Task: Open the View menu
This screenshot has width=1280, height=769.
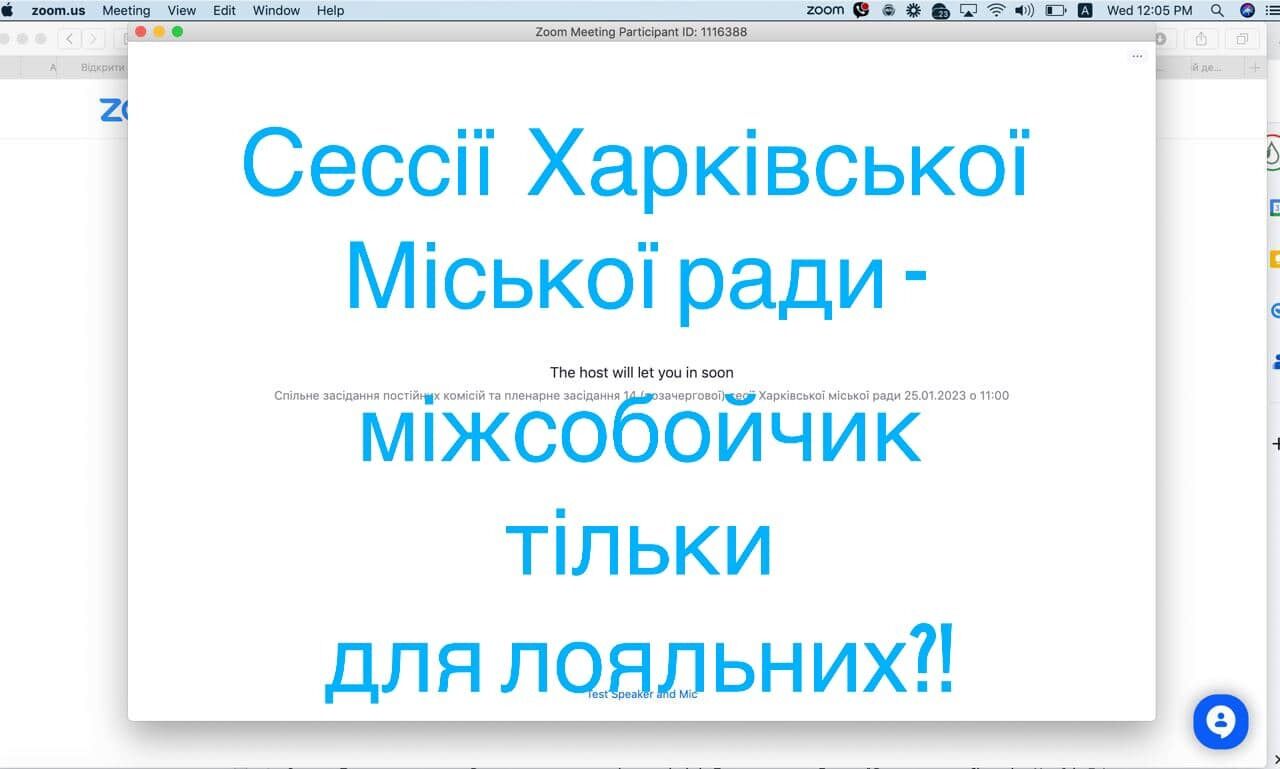Action: (181, 10)
